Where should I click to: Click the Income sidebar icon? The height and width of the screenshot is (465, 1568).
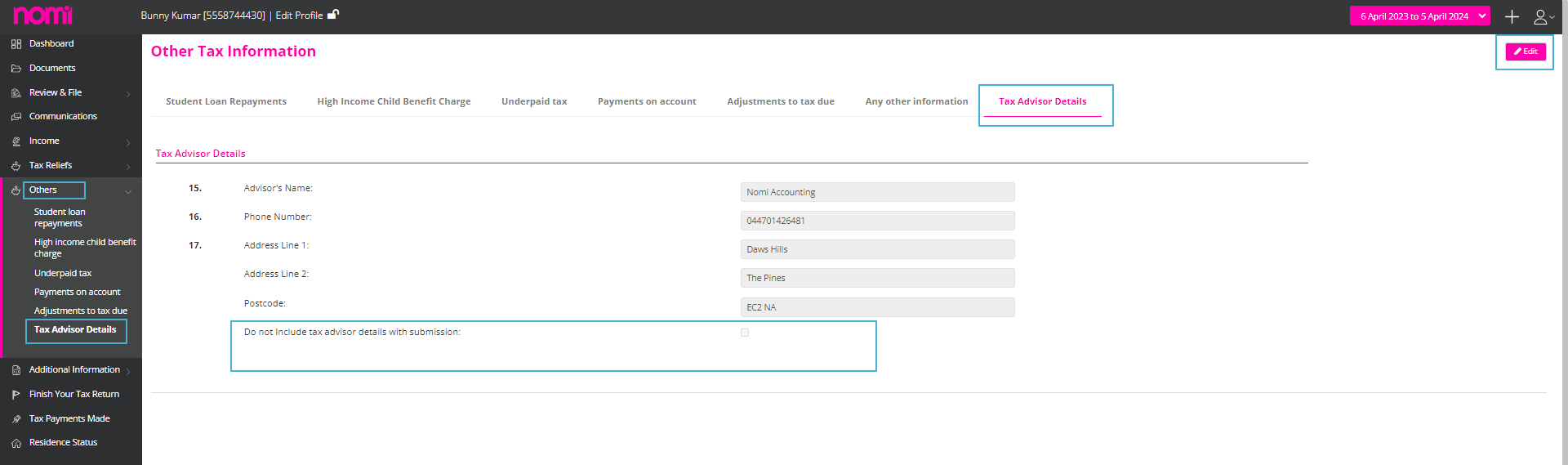pos(16,141)
